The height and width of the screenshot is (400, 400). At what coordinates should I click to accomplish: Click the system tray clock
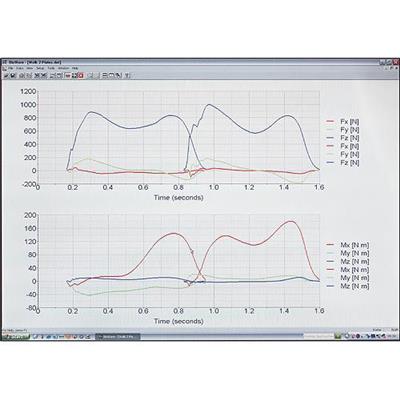(x=393, y=337)
